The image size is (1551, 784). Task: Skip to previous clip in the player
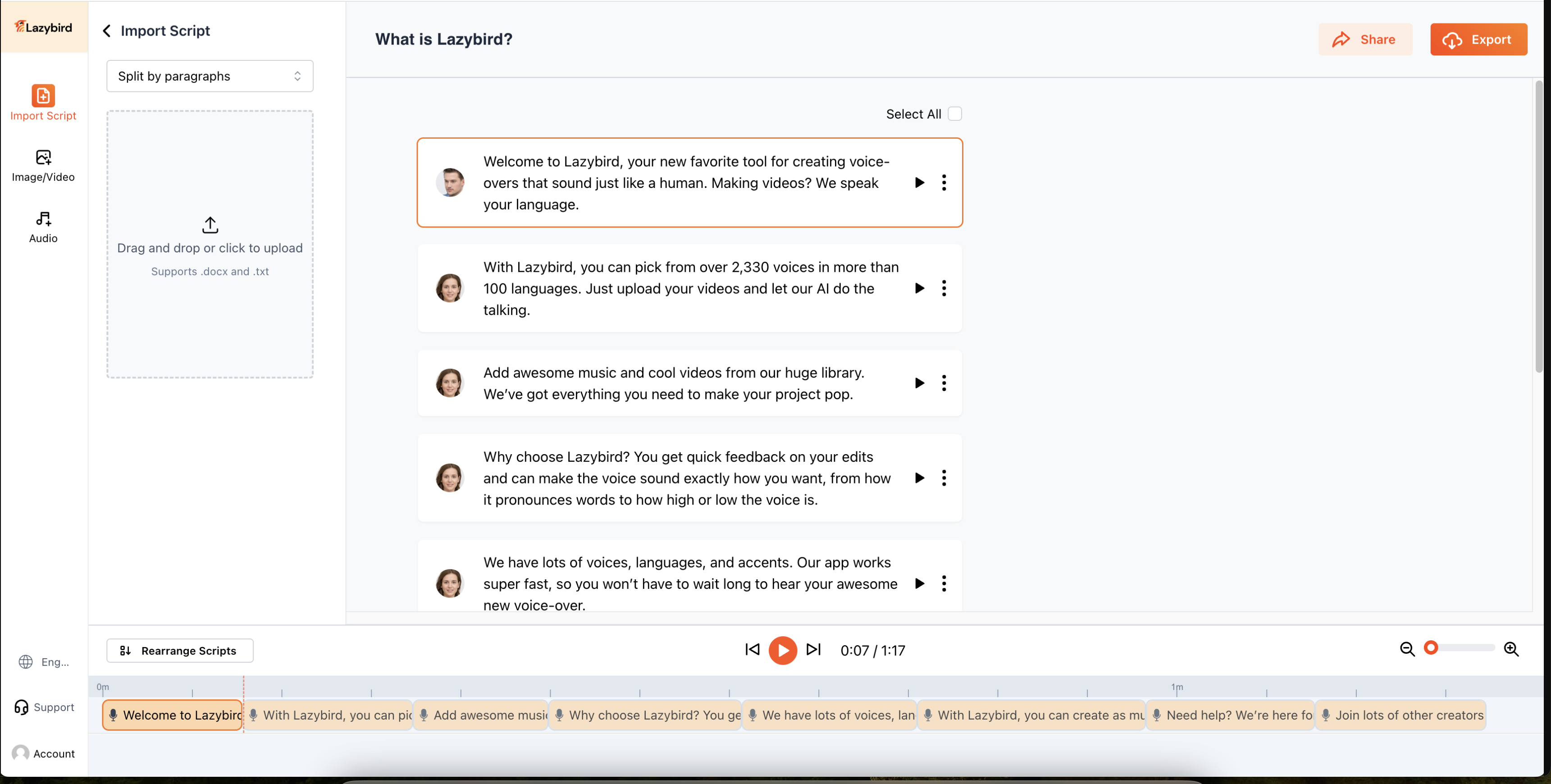click(x=752, y=650)
